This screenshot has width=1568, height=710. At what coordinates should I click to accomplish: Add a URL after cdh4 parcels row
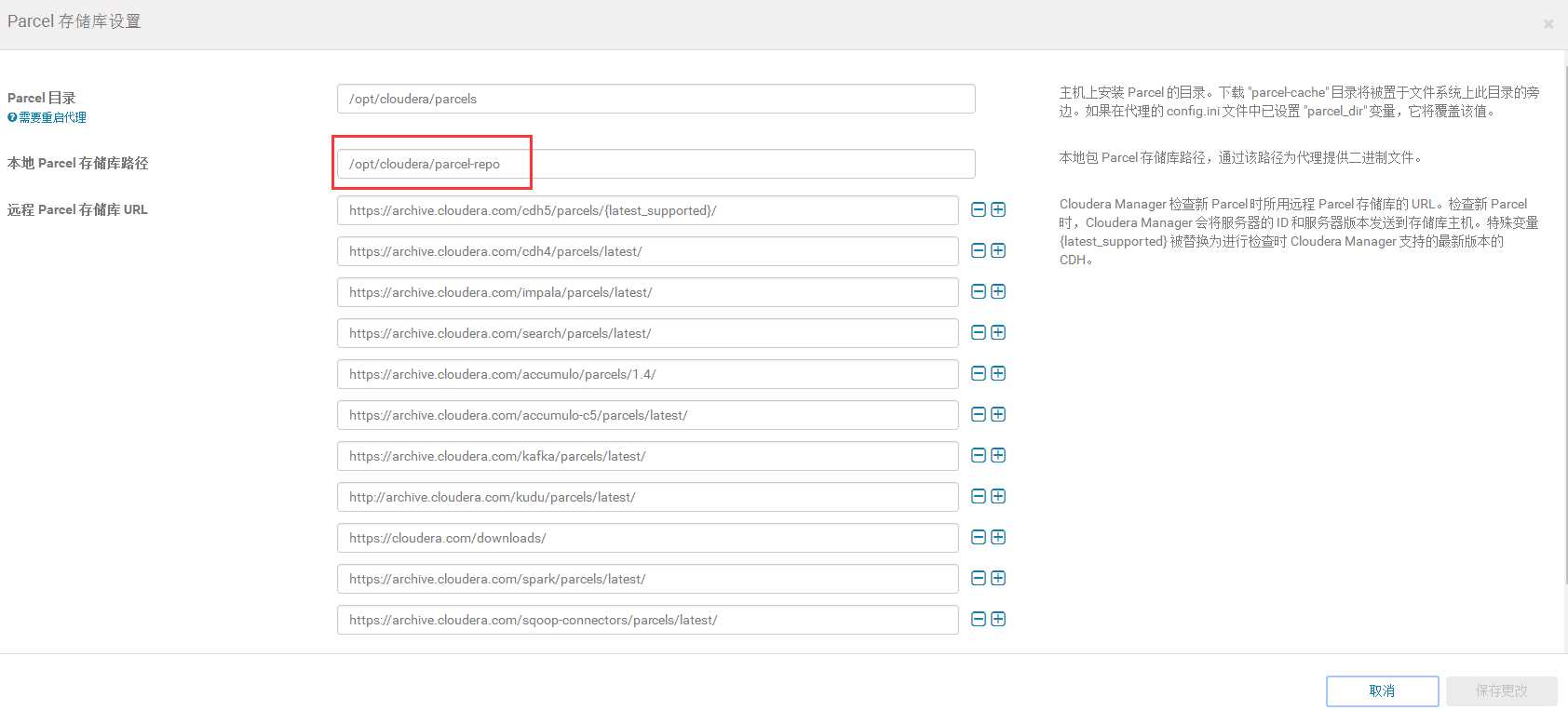coord(998,251)
